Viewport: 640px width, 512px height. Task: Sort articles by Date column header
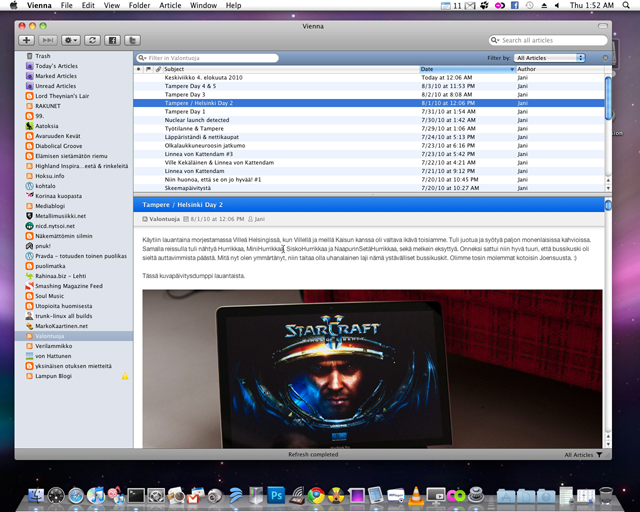point(468,69)
